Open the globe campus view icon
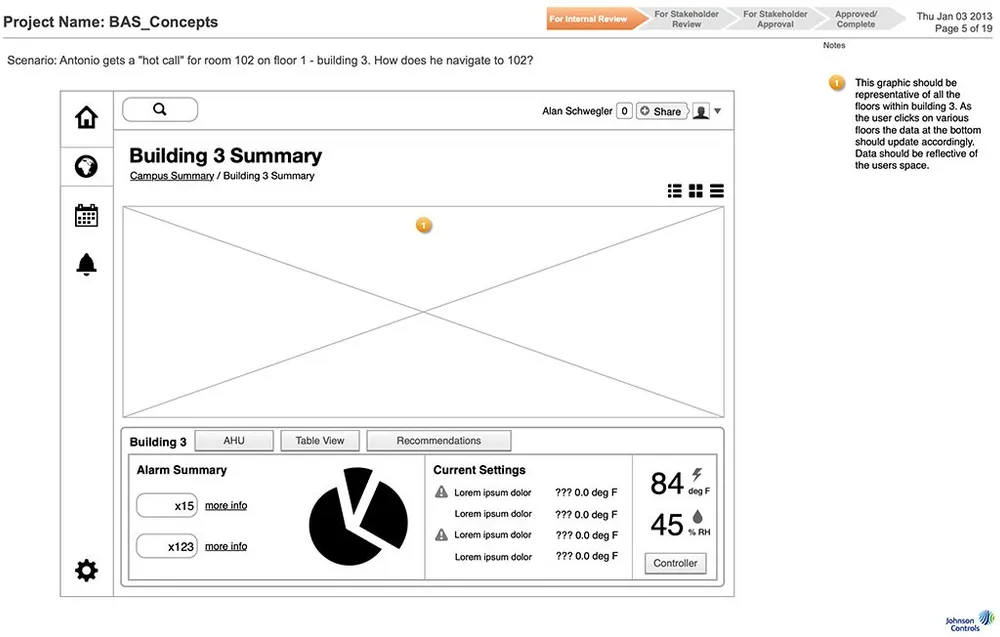The width and height of the screenshot is (1000, 637). pyautogui.click(x=86, y=166)
